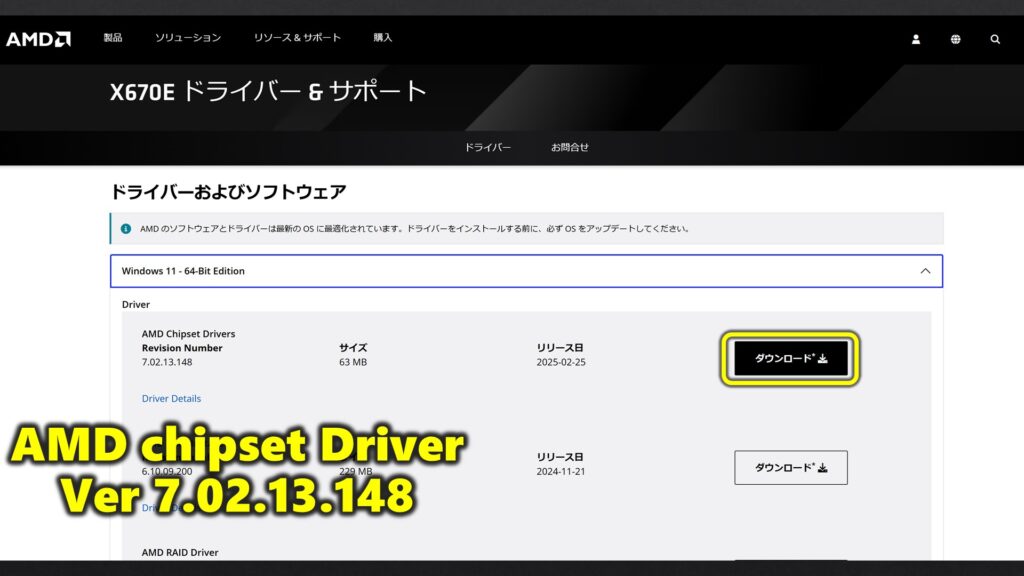
Task: Select the 63 MB size value
Action: (353, 362)
